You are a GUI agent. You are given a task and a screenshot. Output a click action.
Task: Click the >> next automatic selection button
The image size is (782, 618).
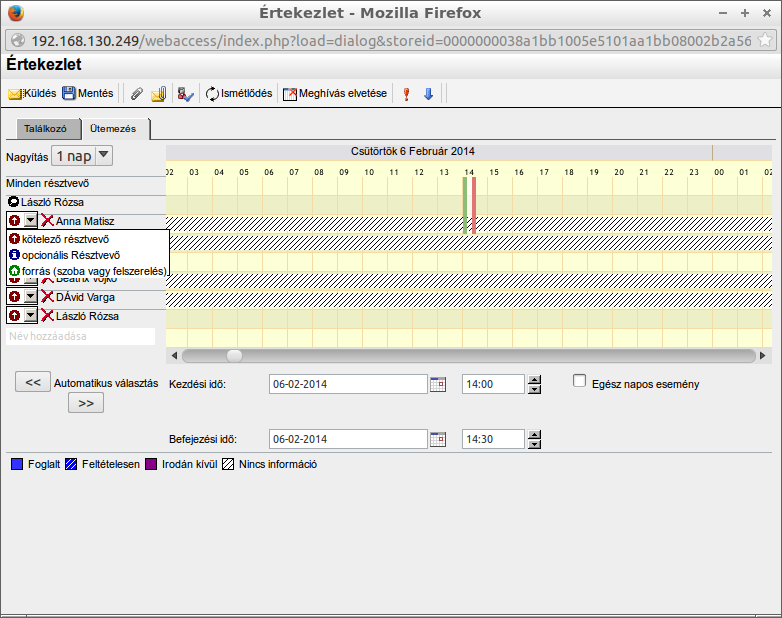tap(86, 403)
